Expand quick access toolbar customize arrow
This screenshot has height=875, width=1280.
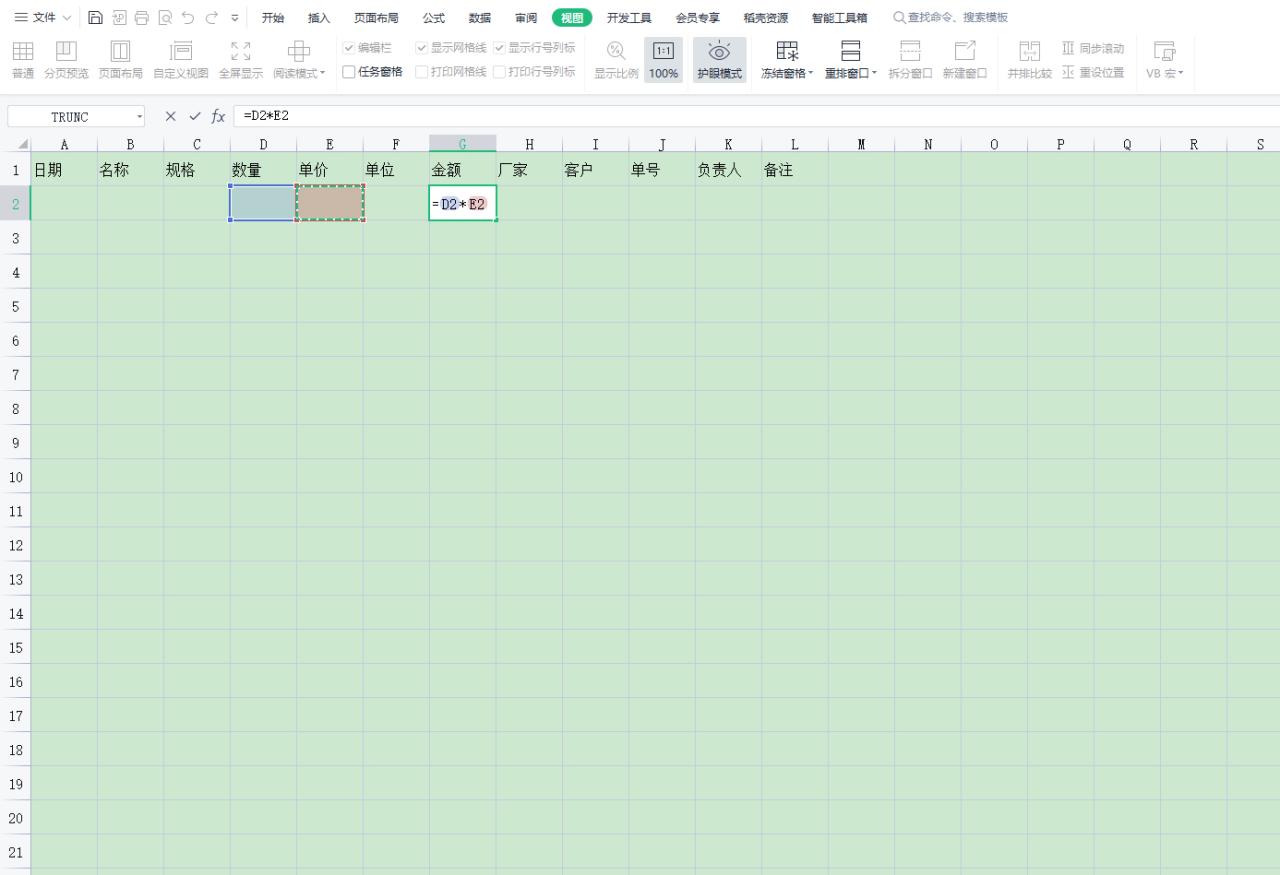point(234,18)
